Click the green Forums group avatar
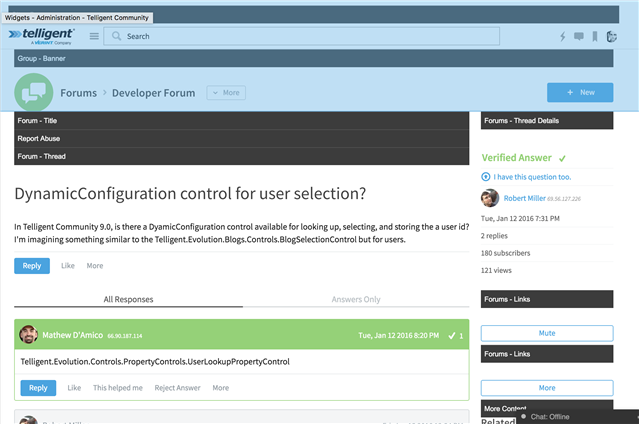This screenshot has width=639, height=424. tap(34, 92)
